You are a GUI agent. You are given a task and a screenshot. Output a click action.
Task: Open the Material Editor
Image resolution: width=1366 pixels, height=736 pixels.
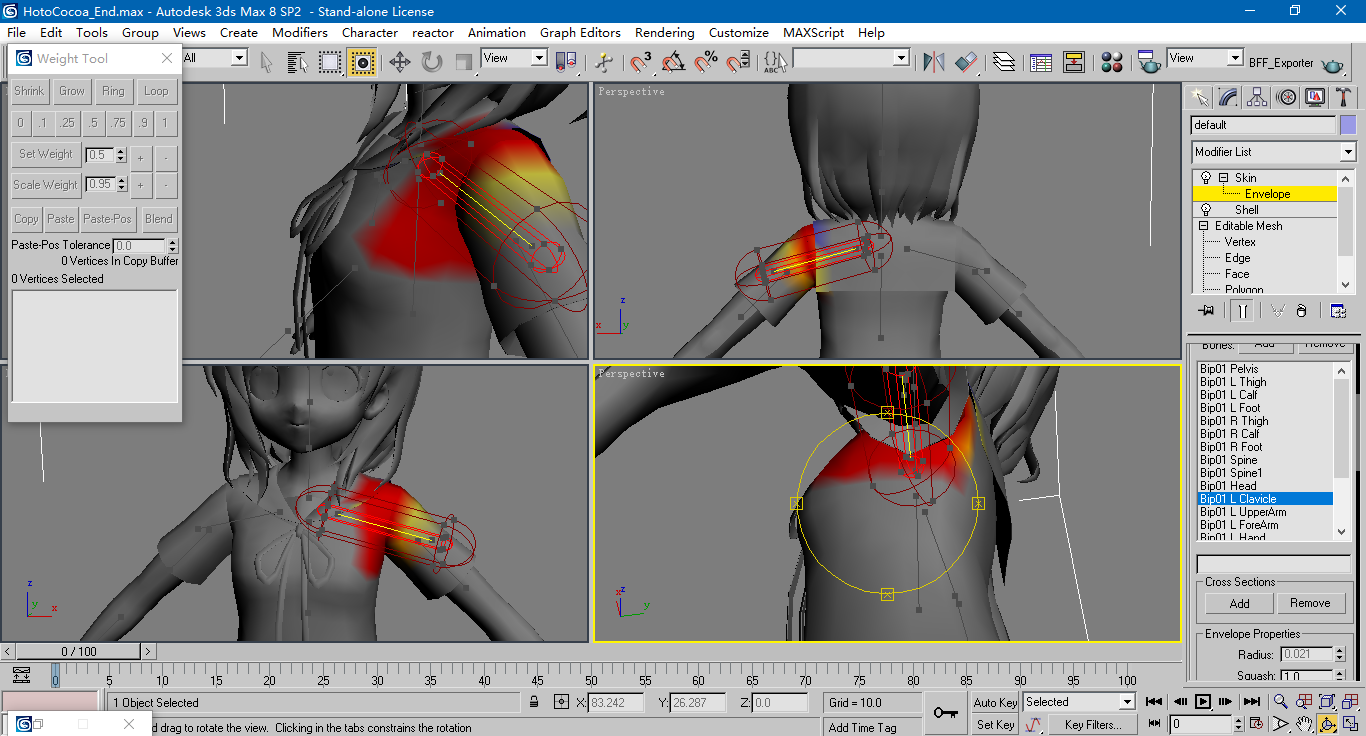point(1112,62)
